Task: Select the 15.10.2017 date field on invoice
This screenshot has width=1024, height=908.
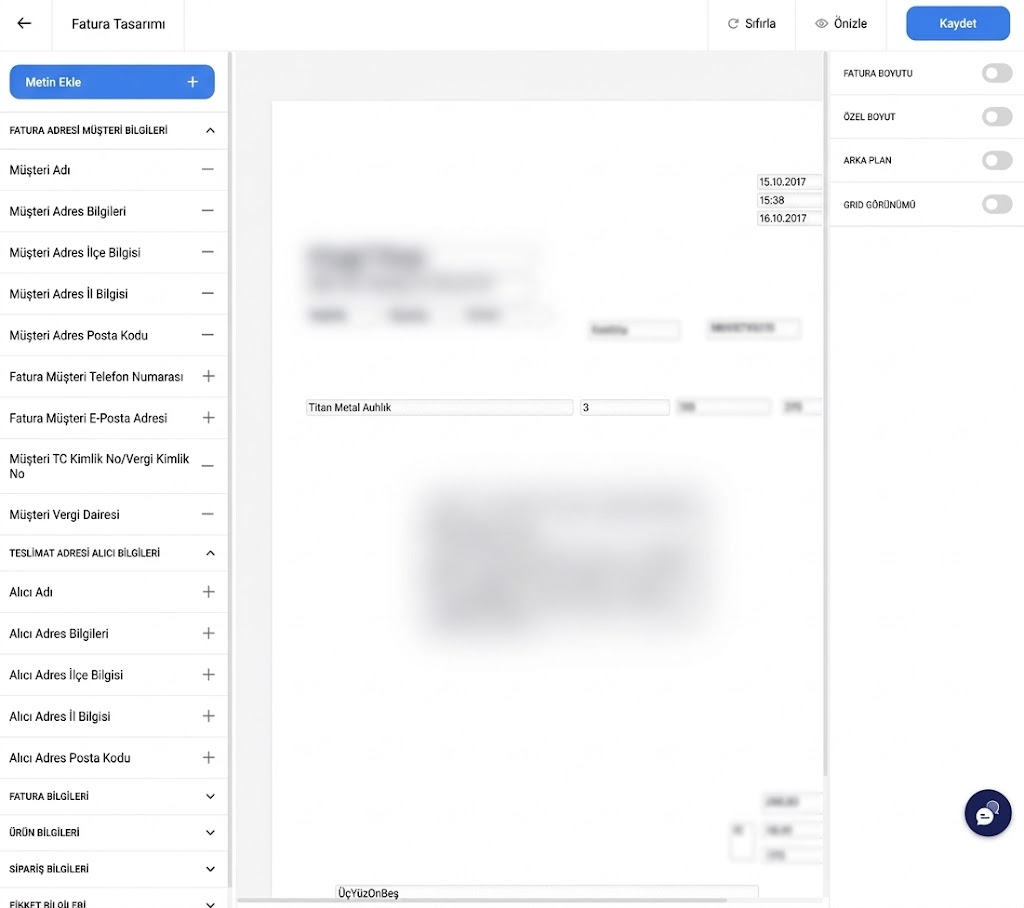Action: point(789,182)
